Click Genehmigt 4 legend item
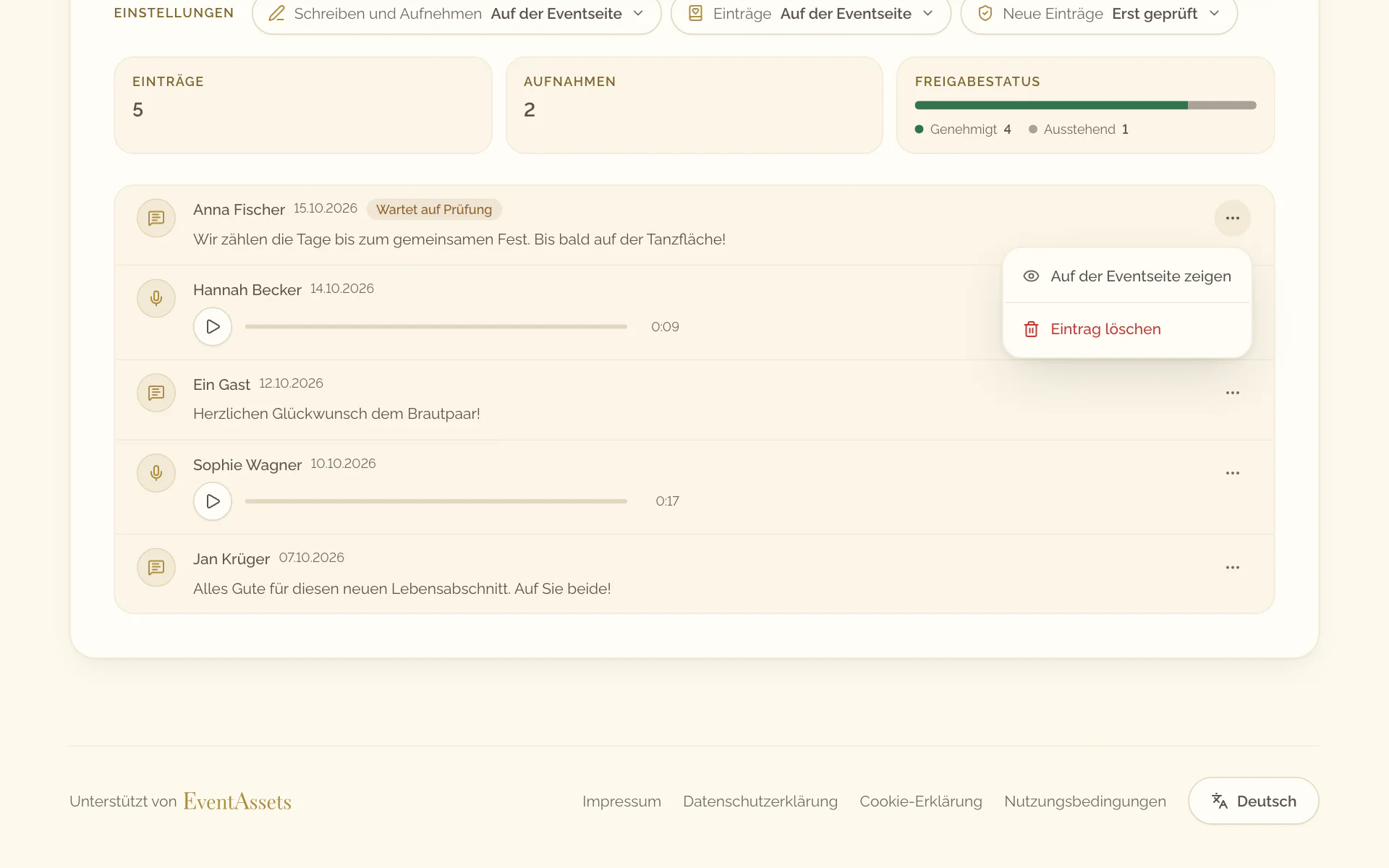This screenshot has height=868, width=1389. [x=963, y=129]
